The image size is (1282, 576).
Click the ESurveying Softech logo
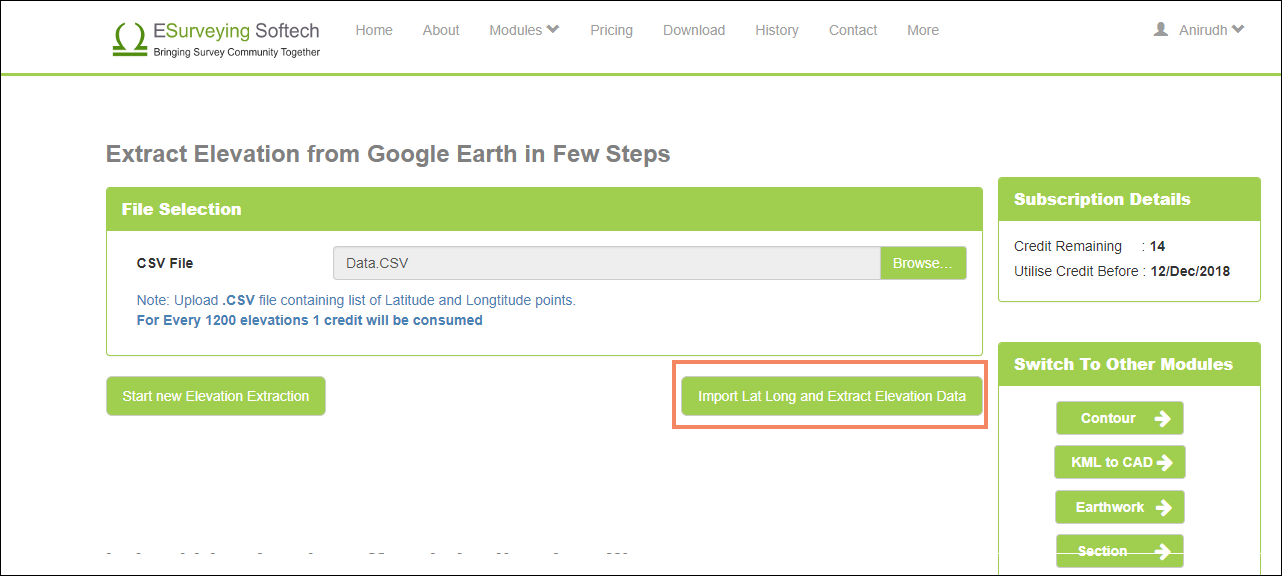[216, 38]
